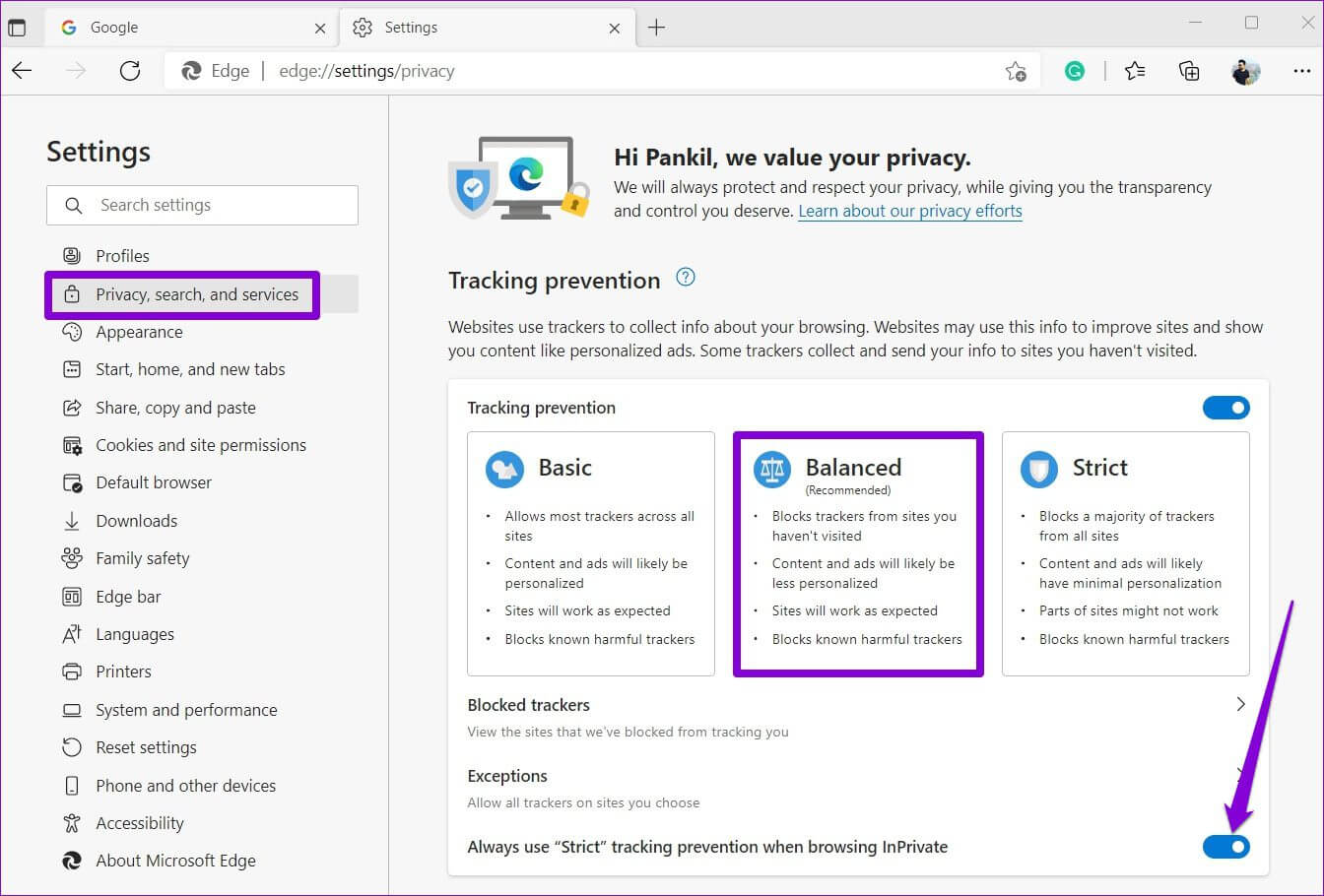Click the Tracking prevention help question icon
The height and width of the screenshot is (896, 1324).
coord(686,278)
